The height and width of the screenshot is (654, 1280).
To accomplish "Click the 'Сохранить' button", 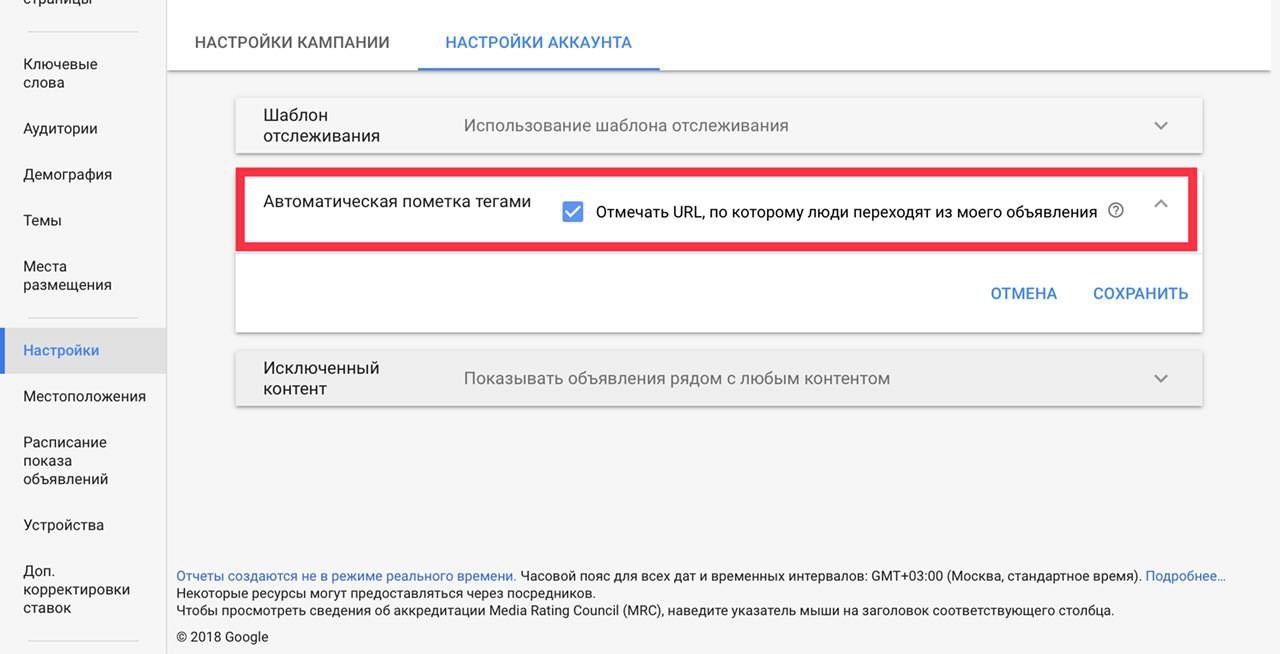I will tap(1141, 293).
